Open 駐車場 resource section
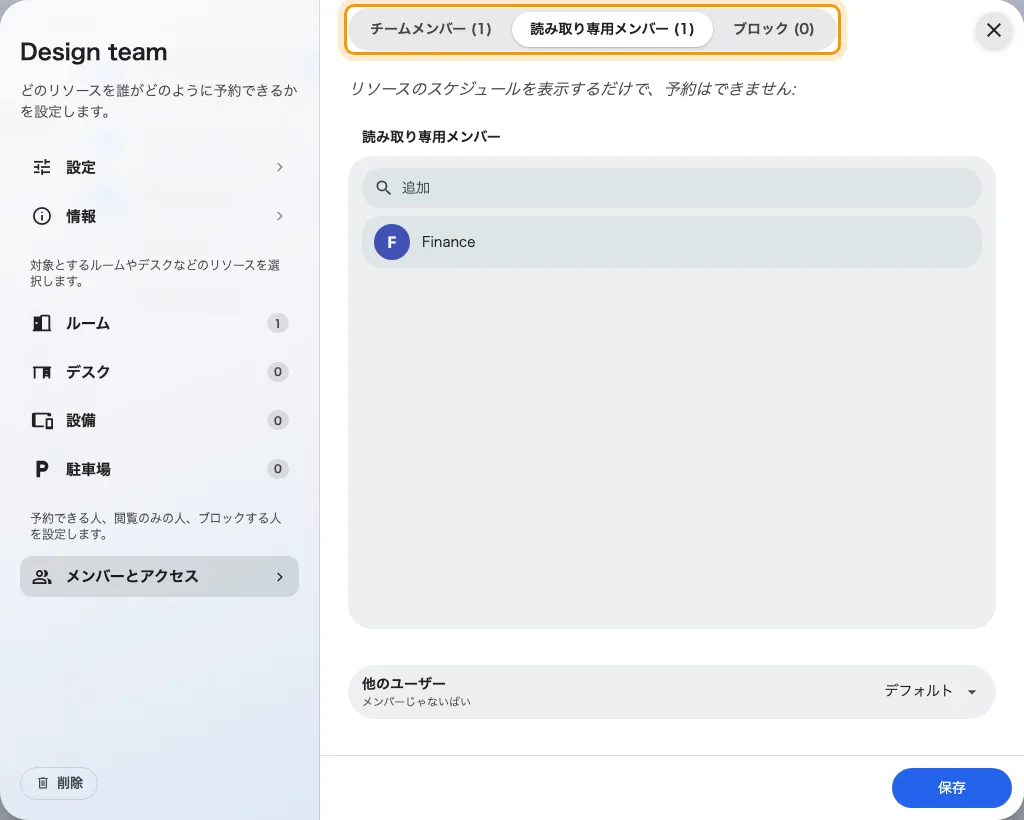Screen dimensions: 1024x820 tap(159, 469)
